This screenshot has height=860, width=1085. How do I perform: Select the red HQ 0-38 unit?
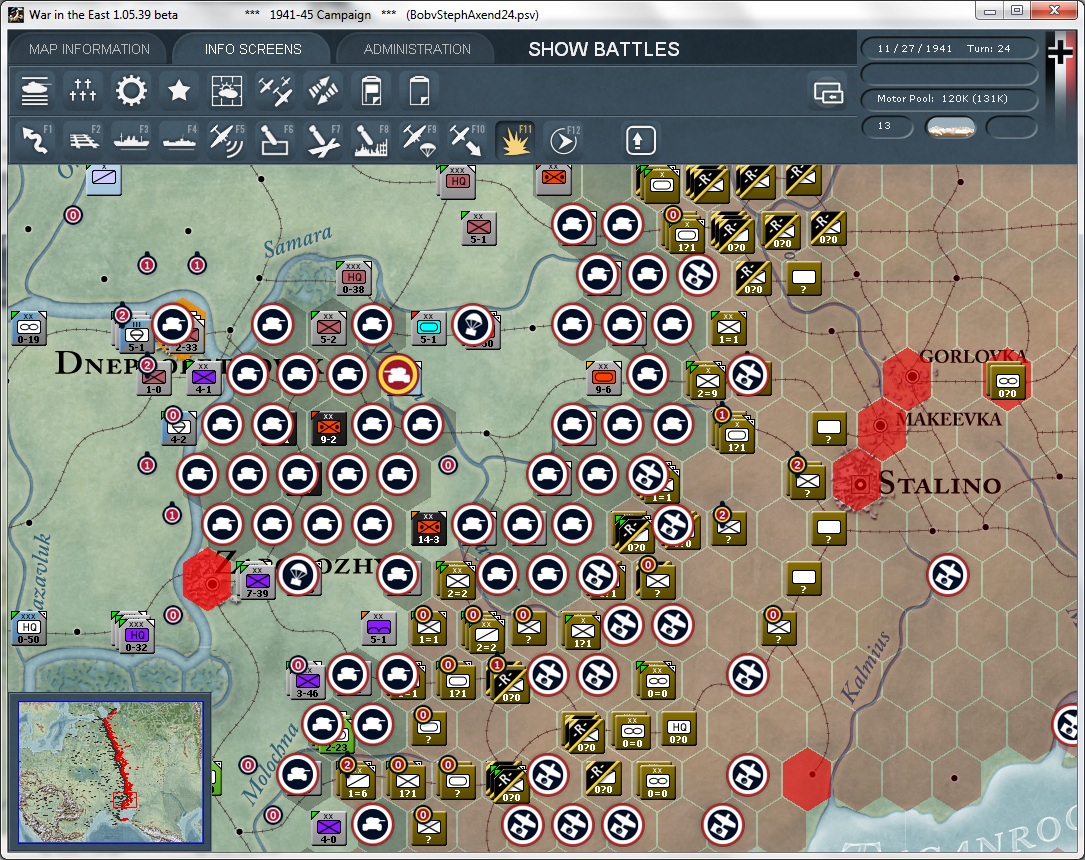pos(354,279)
